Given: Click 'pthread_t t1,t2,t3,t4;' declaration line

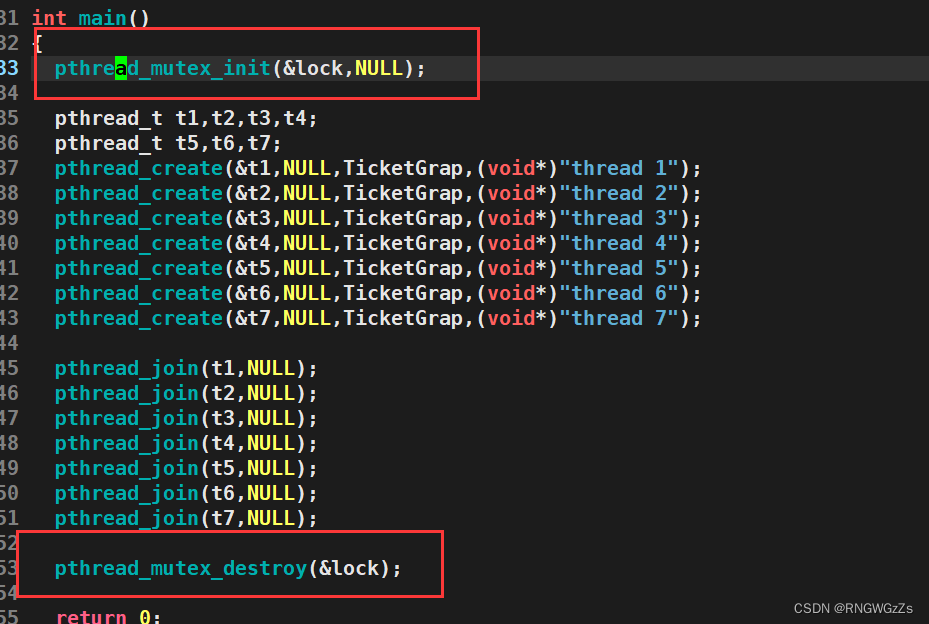Looking at the screenshot, I should tap(186, 119).
